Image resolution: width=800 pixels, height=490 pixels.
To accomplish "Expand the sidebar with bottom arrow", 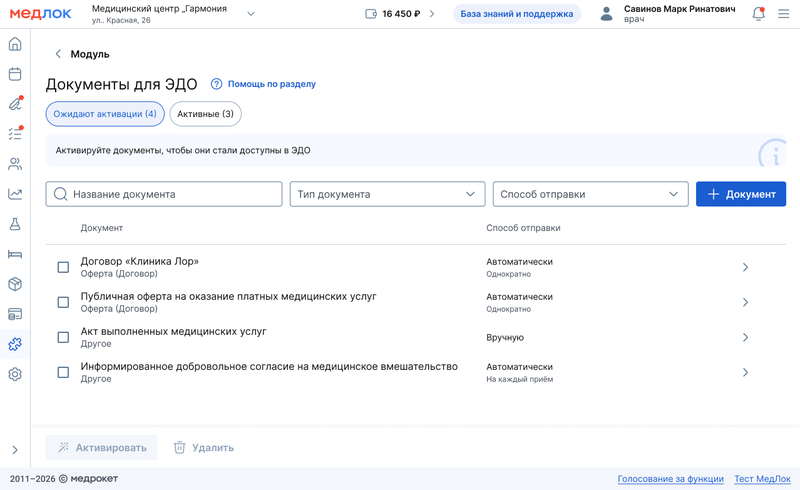I will click(x=15, y=450).
